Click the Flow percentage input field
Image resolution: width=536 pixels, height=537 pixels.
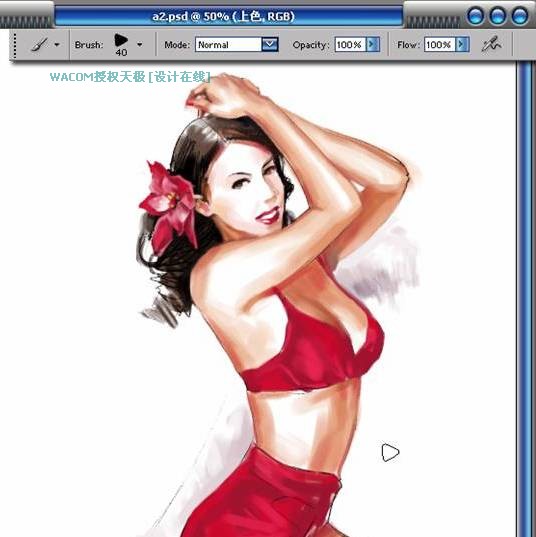click(440, 45)
